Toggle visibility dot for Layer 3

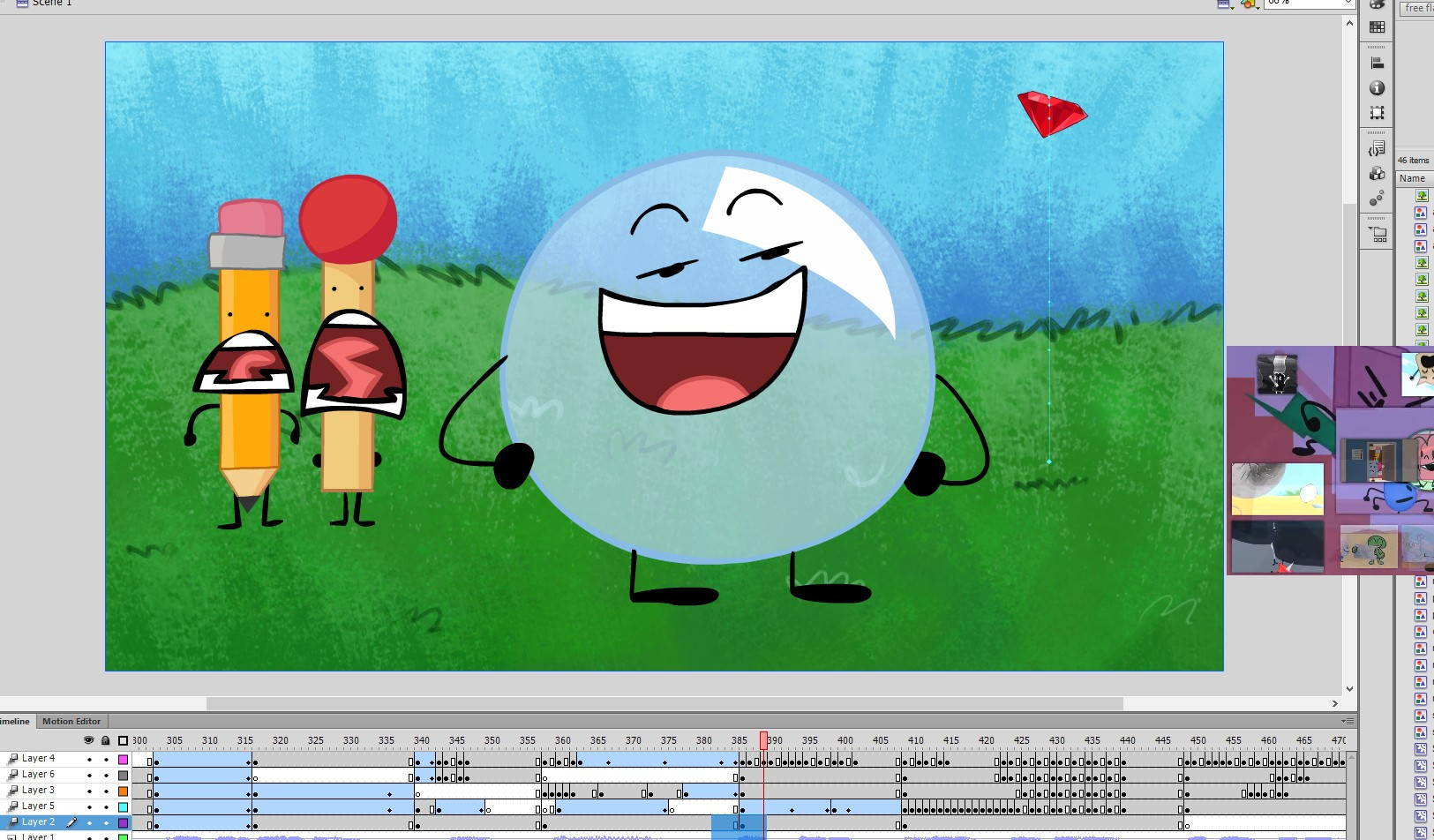pyautogui.click(x=89, y=791)
